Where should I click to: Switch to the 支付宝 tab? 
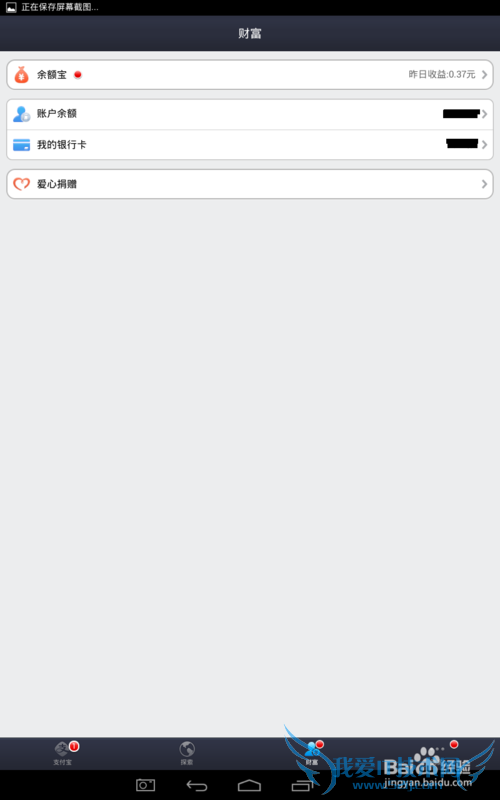63,754
